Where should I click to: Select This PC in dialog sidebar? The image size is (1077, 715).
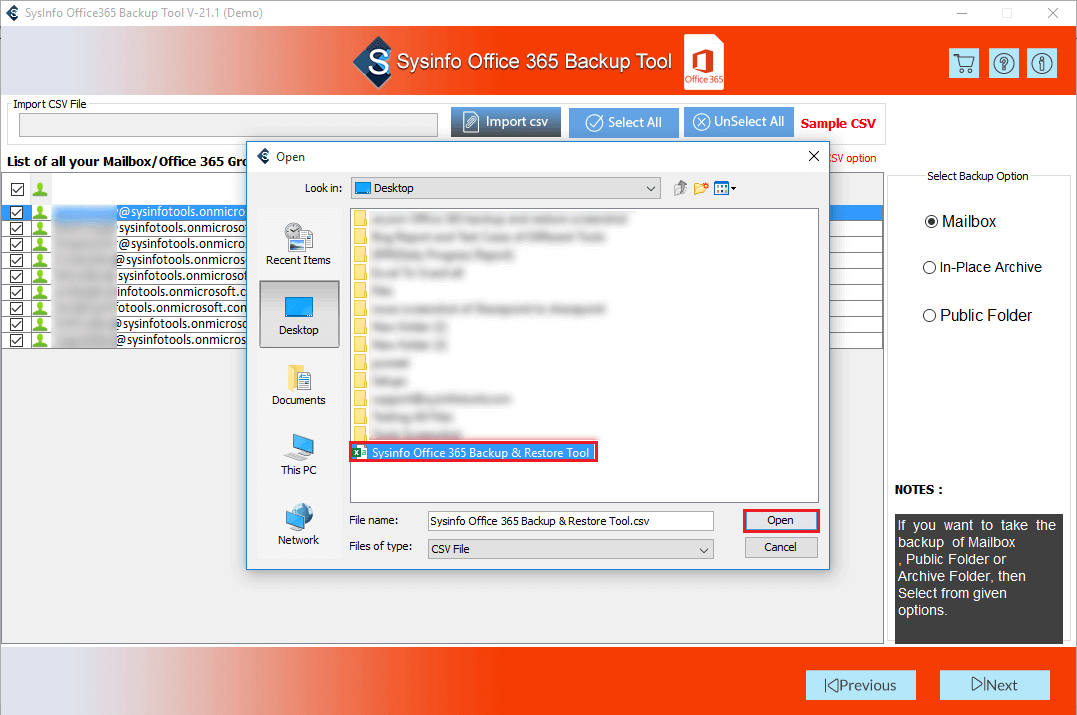click(x=298, y=455)
